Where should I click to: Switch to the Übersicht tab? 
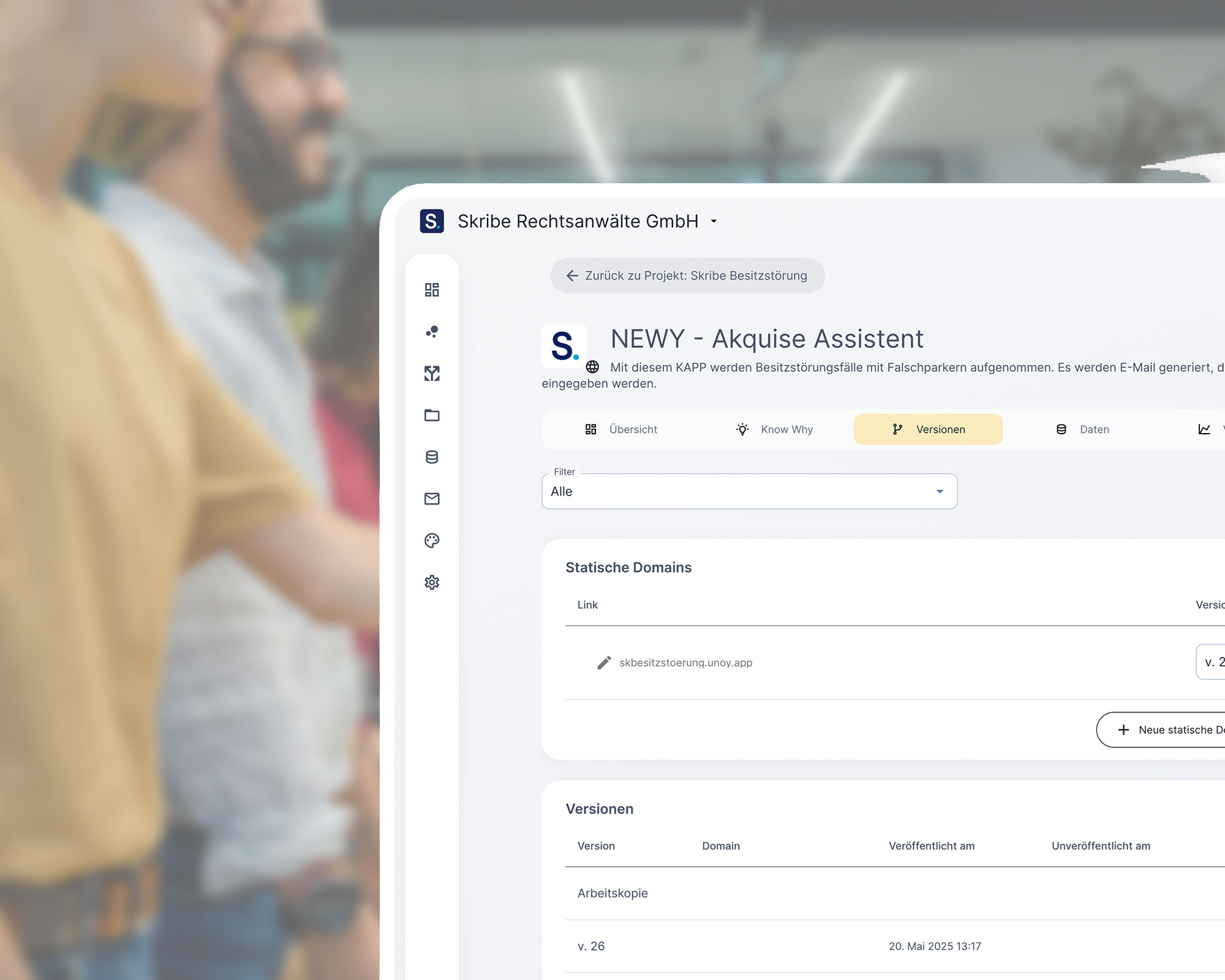[621, 429]
